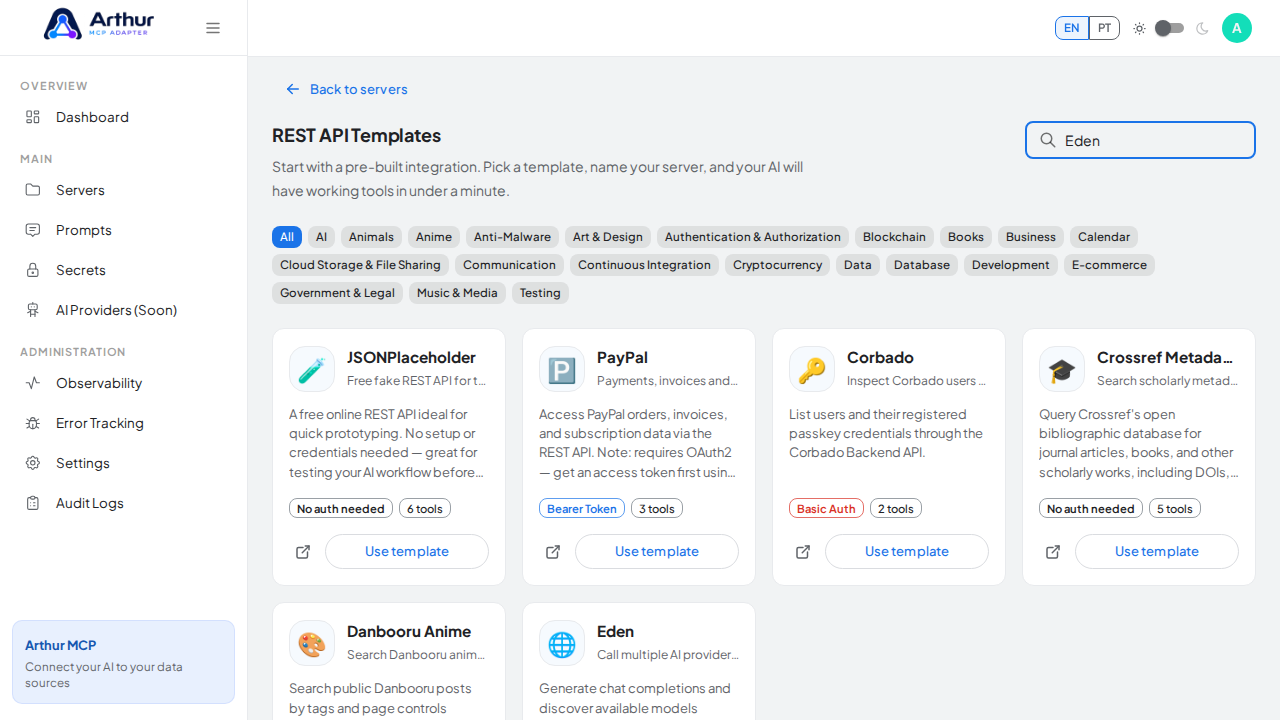The image size is (1280, 720).
Task: Open JSONPlaceholder external link icon
Action: pos(303,552)
